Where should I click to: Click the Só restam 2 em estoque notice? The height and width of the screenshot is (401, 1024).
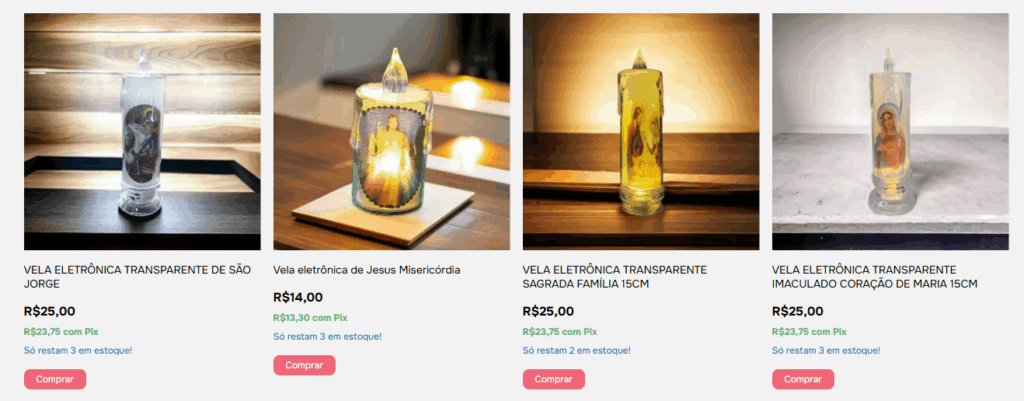pos(577,351)
